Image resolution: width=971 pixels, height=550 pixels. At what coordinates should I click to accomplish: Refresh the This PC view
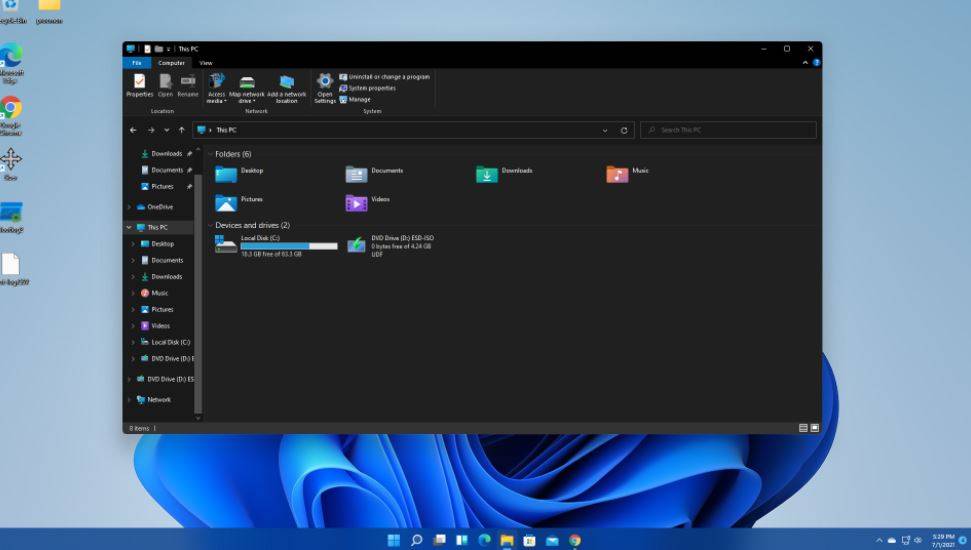(x=624, y=130)
